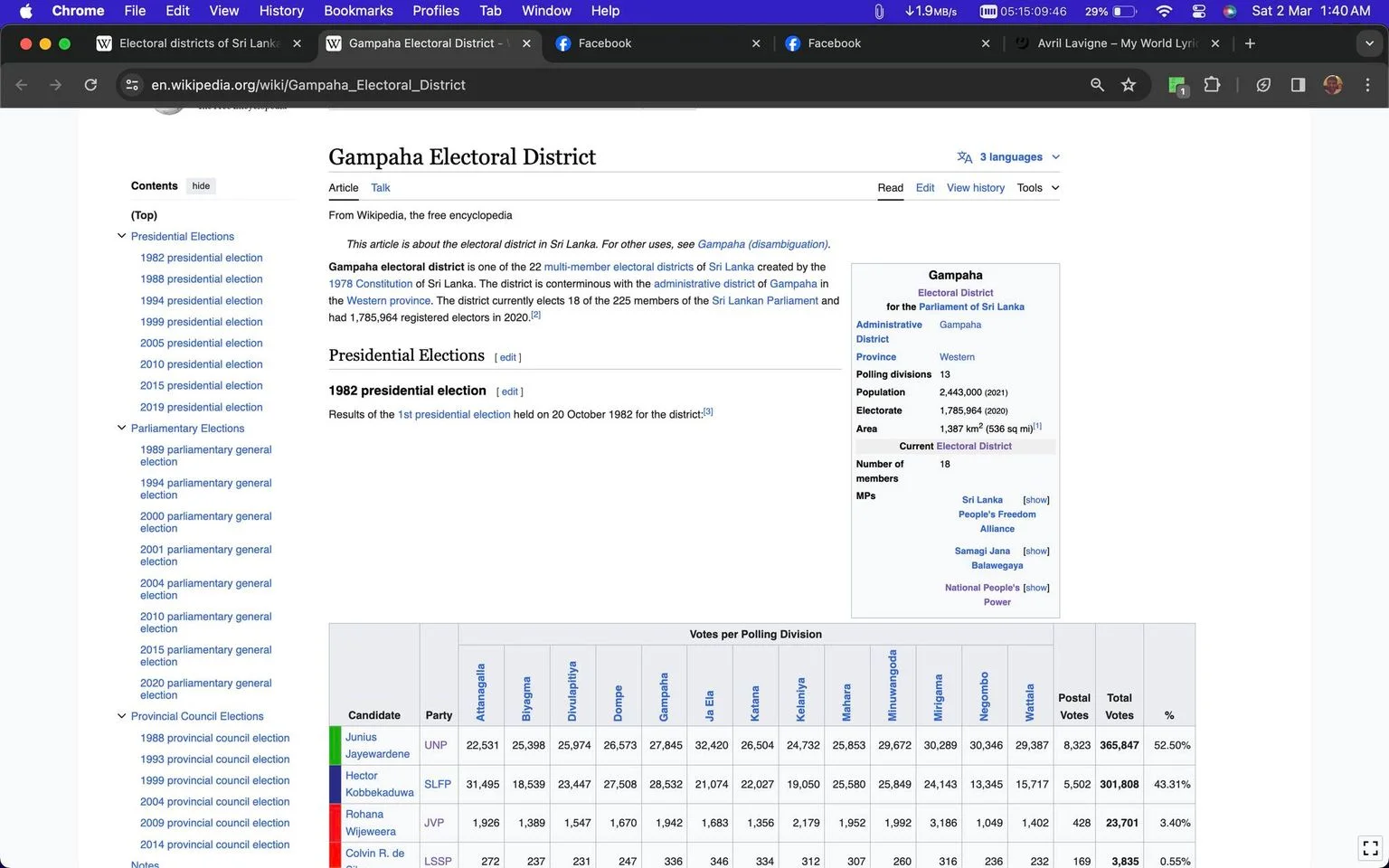The image size is (1389, 868).
Task: Click the new tab plus button
Action: pos(1250,43)
